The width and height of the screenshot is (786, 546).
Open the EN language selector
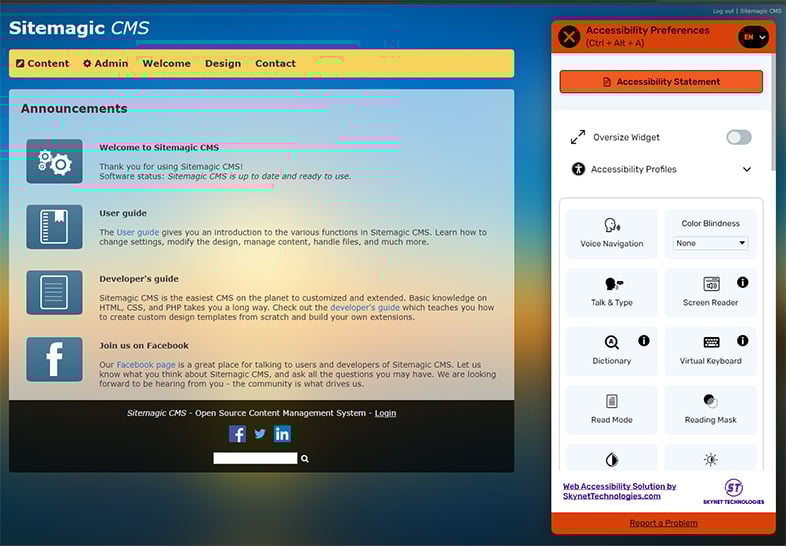pos(753,37)
